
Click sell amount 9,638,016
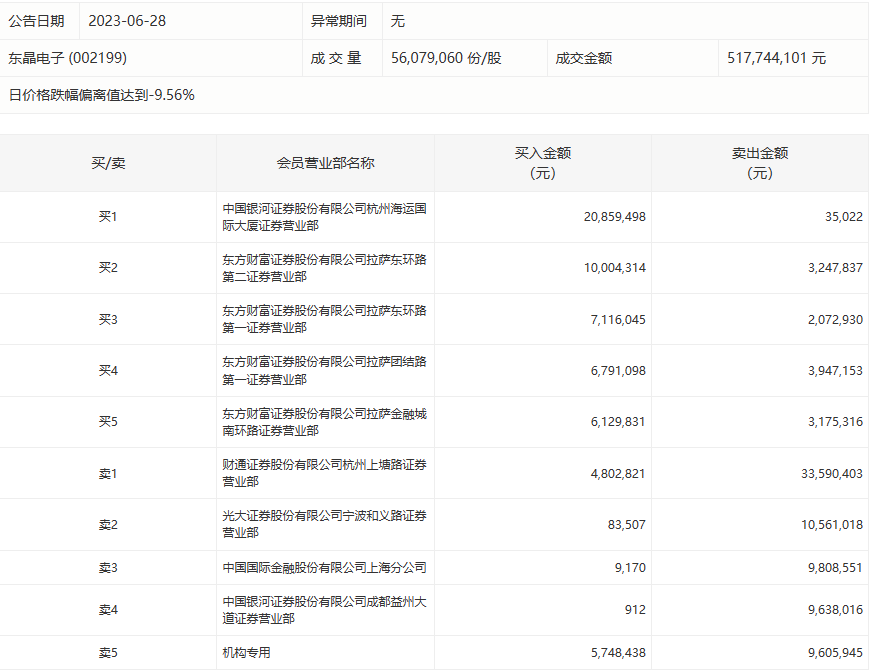(835, 610)
